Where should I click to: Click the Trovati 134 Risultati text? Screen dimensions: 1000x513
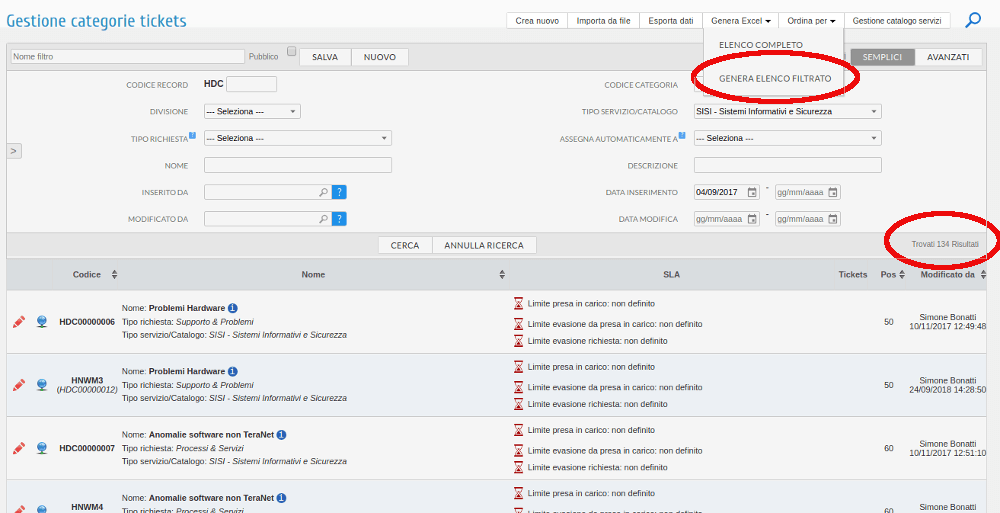point(945,244)
